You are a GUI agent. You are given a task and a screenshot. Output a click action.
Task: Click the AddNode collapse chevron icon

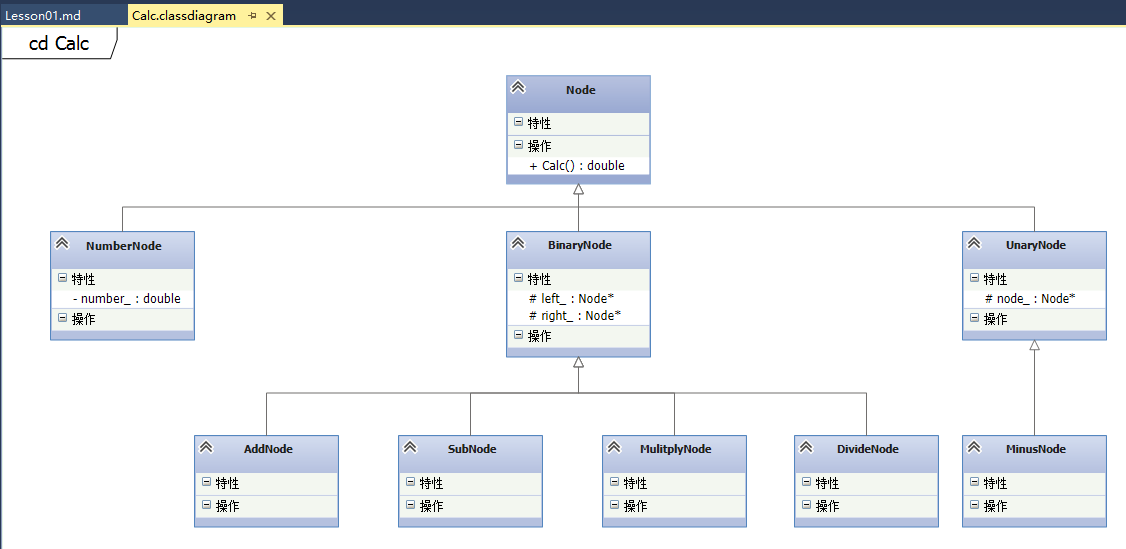(206, 447)
